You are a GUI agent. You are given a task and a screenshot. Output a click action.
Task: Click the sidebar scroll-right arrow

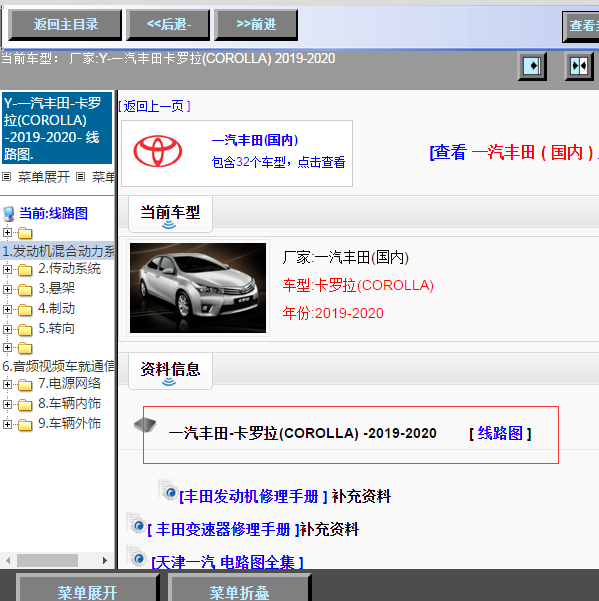pos(104,560)
